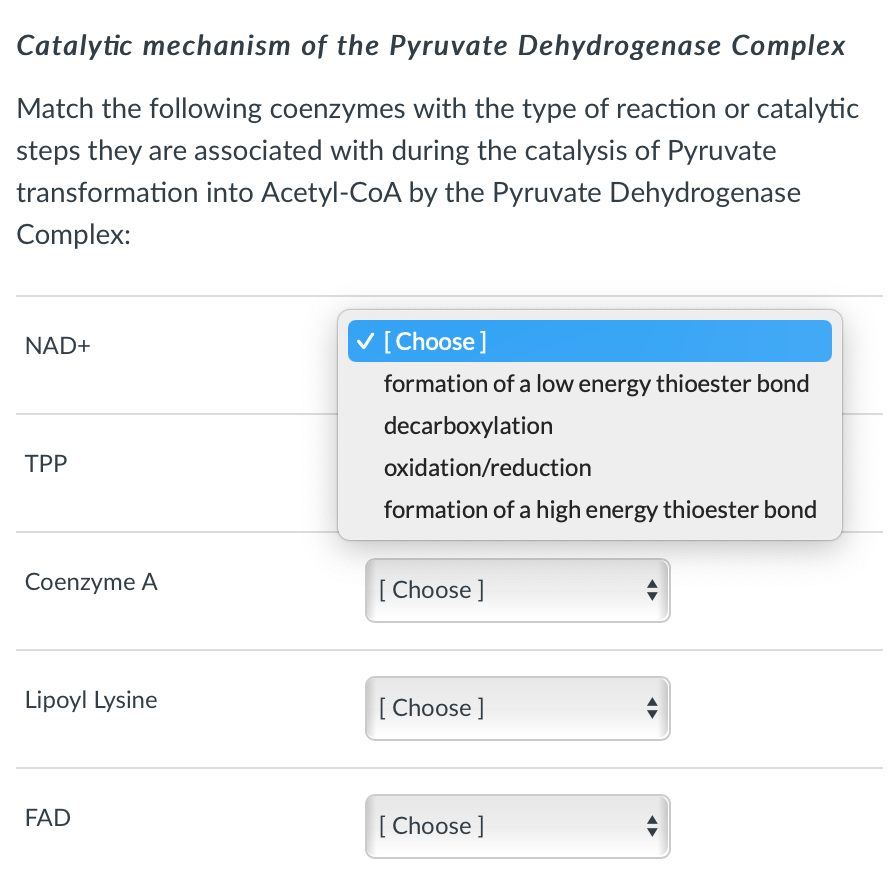Click the Coenzyme A label

click(x=91, y=582)
